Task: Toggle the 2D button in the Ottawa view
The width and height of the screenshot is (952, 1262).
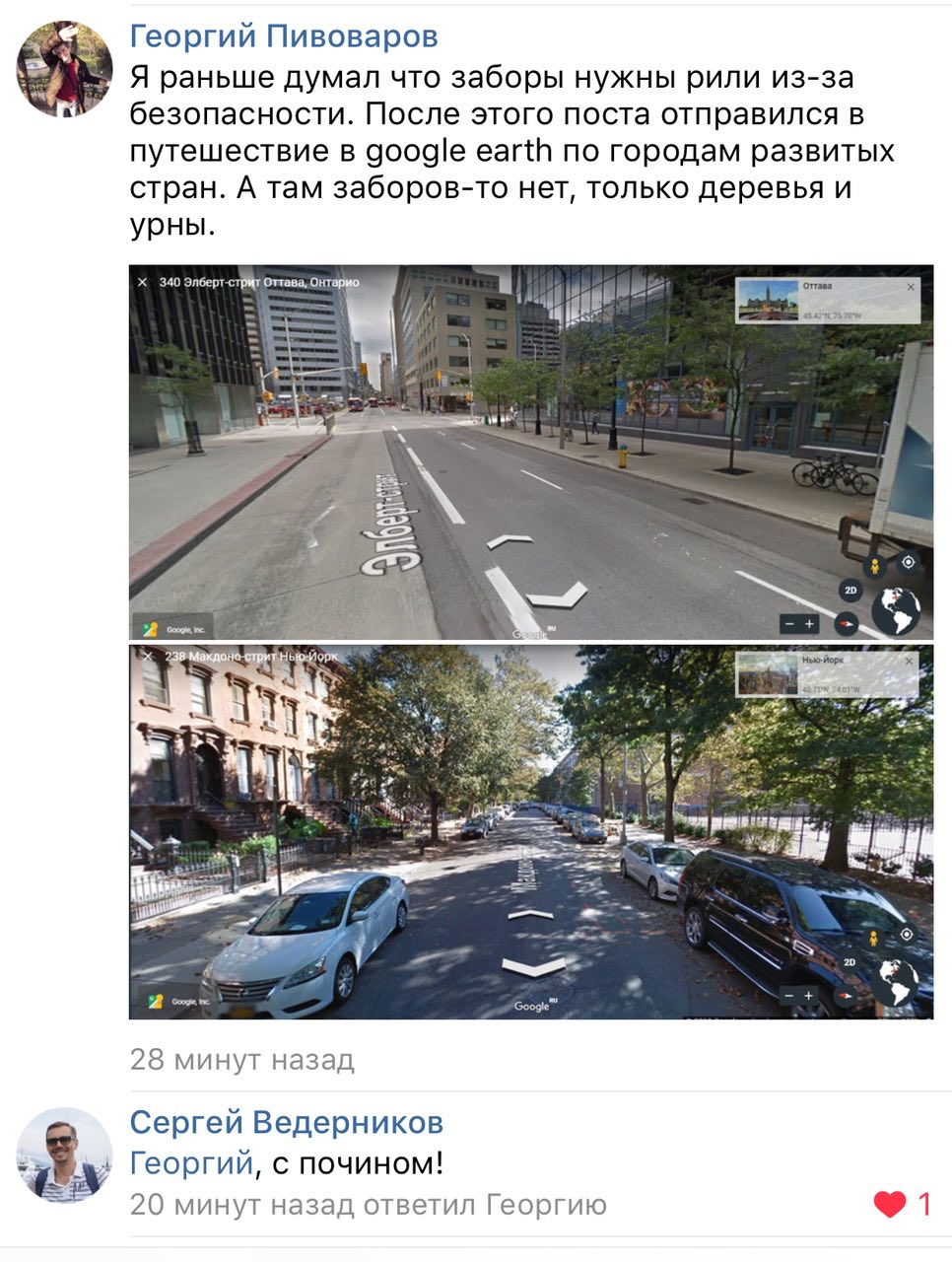Action: 850,591
